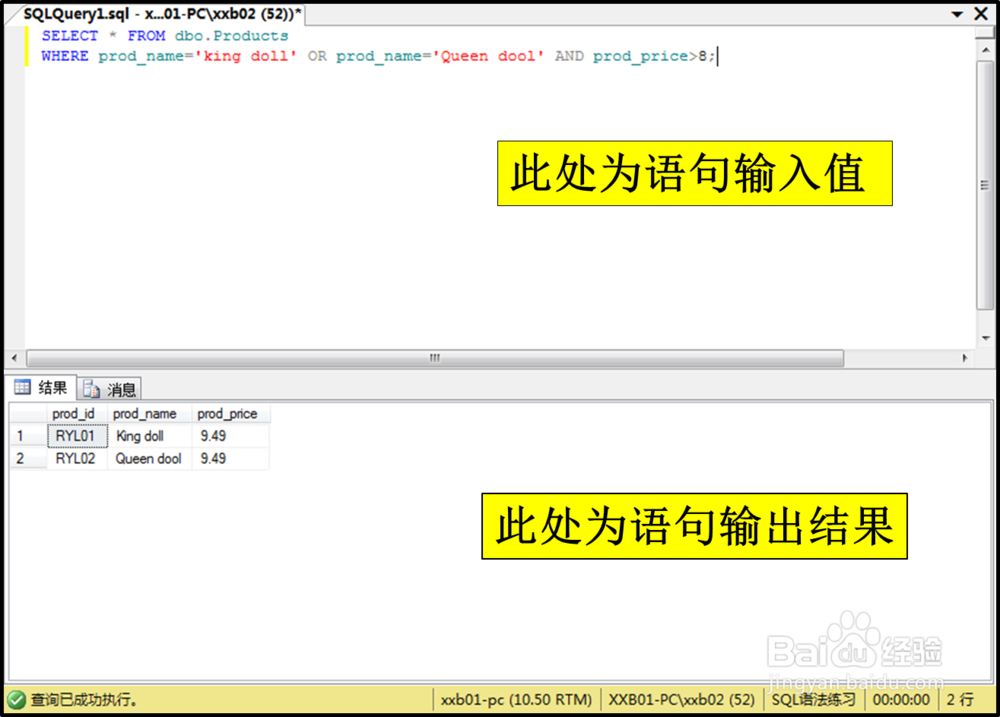Click the SQLQuery1.sql document icon in title bar
The image size is (1000, 717).
pyautogui.click(x=10, y=14)
